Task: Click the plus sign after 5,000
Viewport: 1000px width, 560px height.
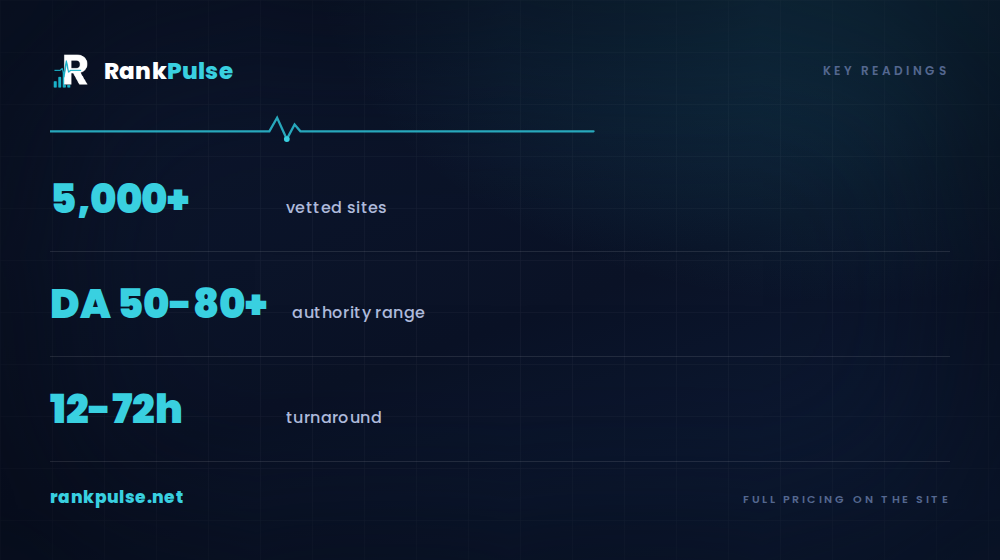Action: [178, 200]
